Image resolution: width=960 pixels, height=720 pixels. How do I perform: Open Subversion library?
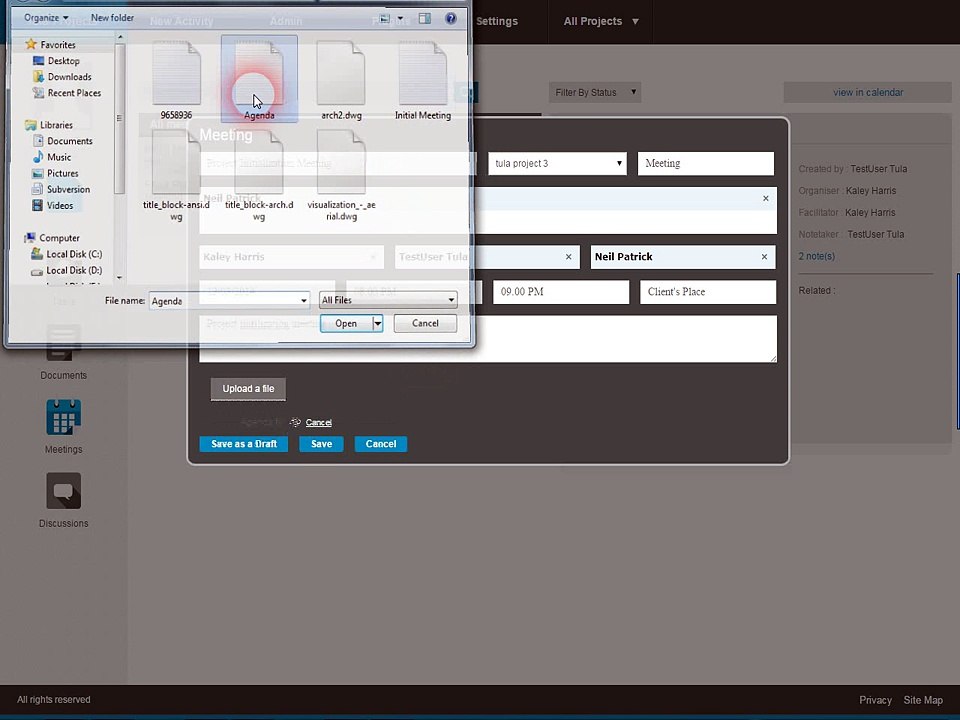click(x=68, y=189)
